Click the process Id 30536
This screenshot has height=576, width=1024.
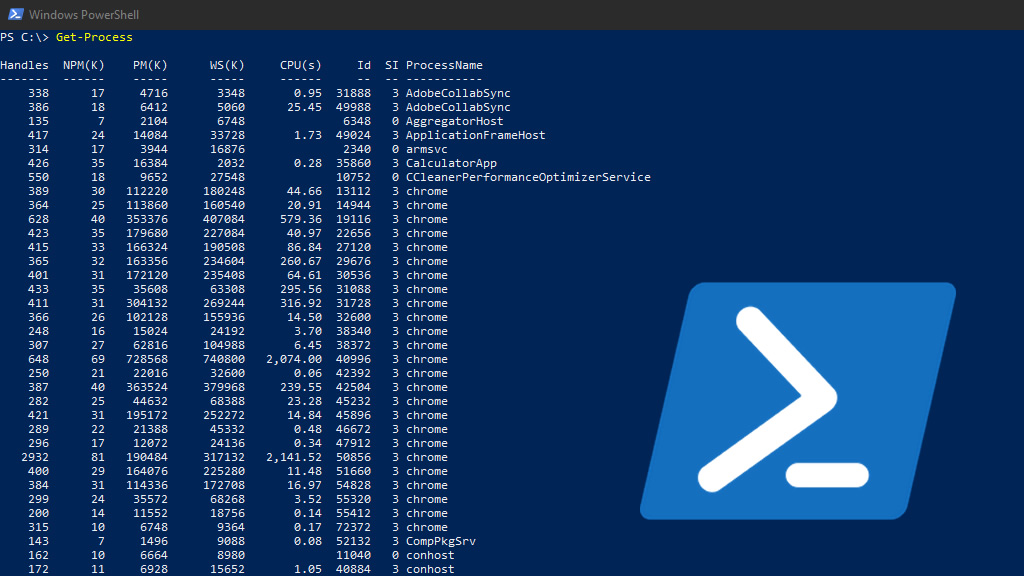point(353,276)
